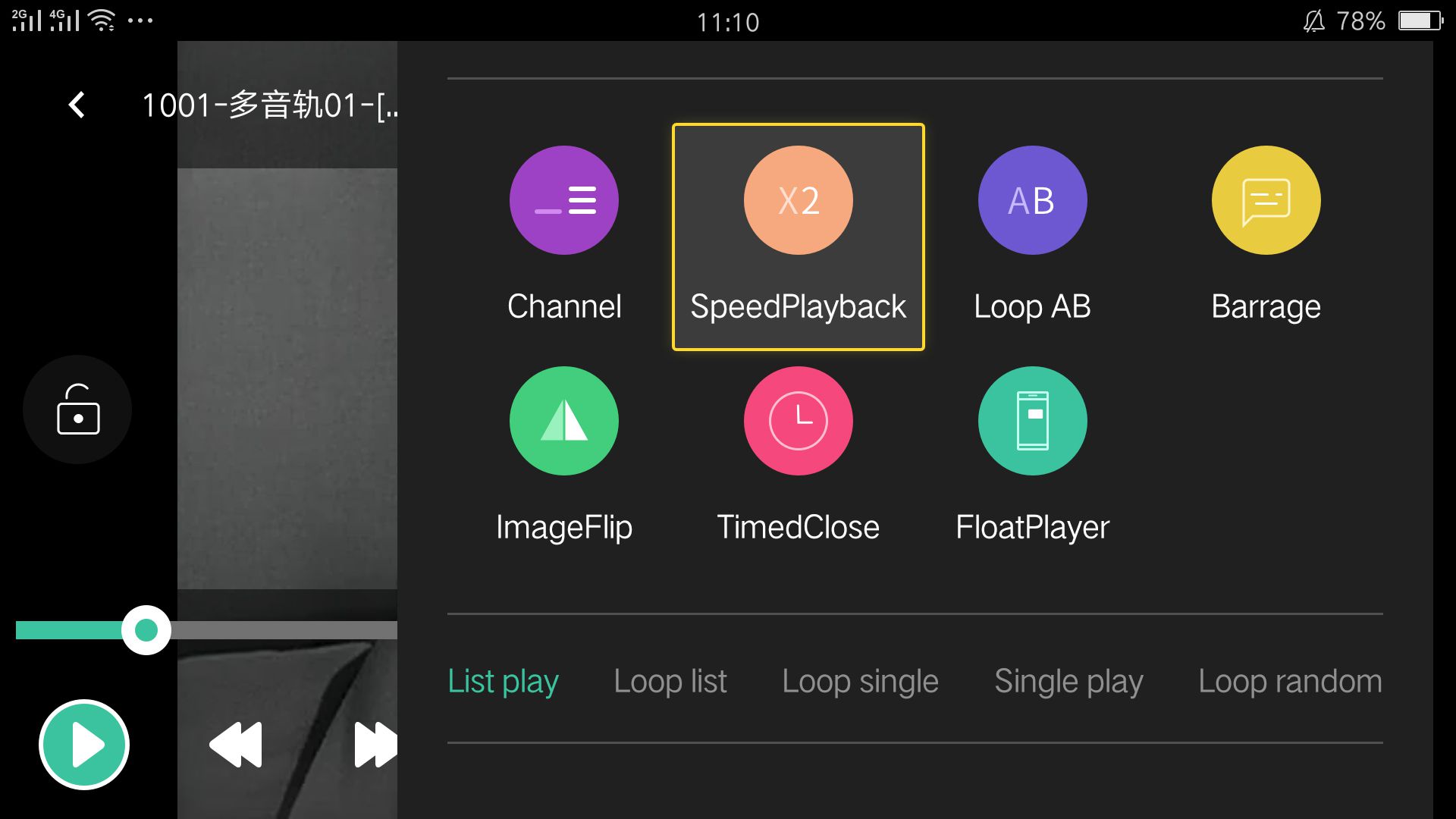1456x819 pixels.
Task: Switch to Loop list mode
Action: tap(670, 681)
